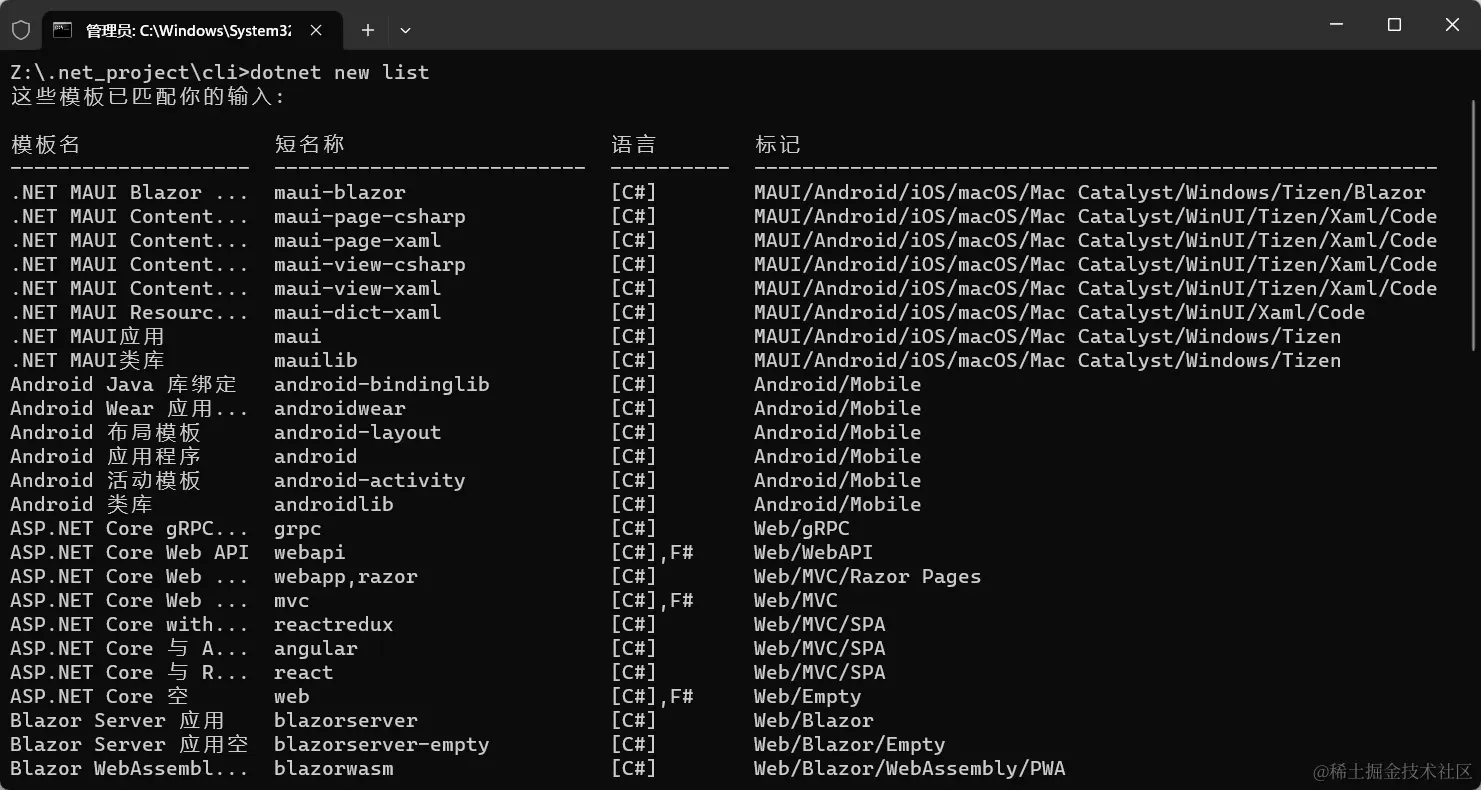The width and height of the screenshot is (1481, 790).
Task: Click 'Blazor Server 应用空' template name
Action: [130, 744]
